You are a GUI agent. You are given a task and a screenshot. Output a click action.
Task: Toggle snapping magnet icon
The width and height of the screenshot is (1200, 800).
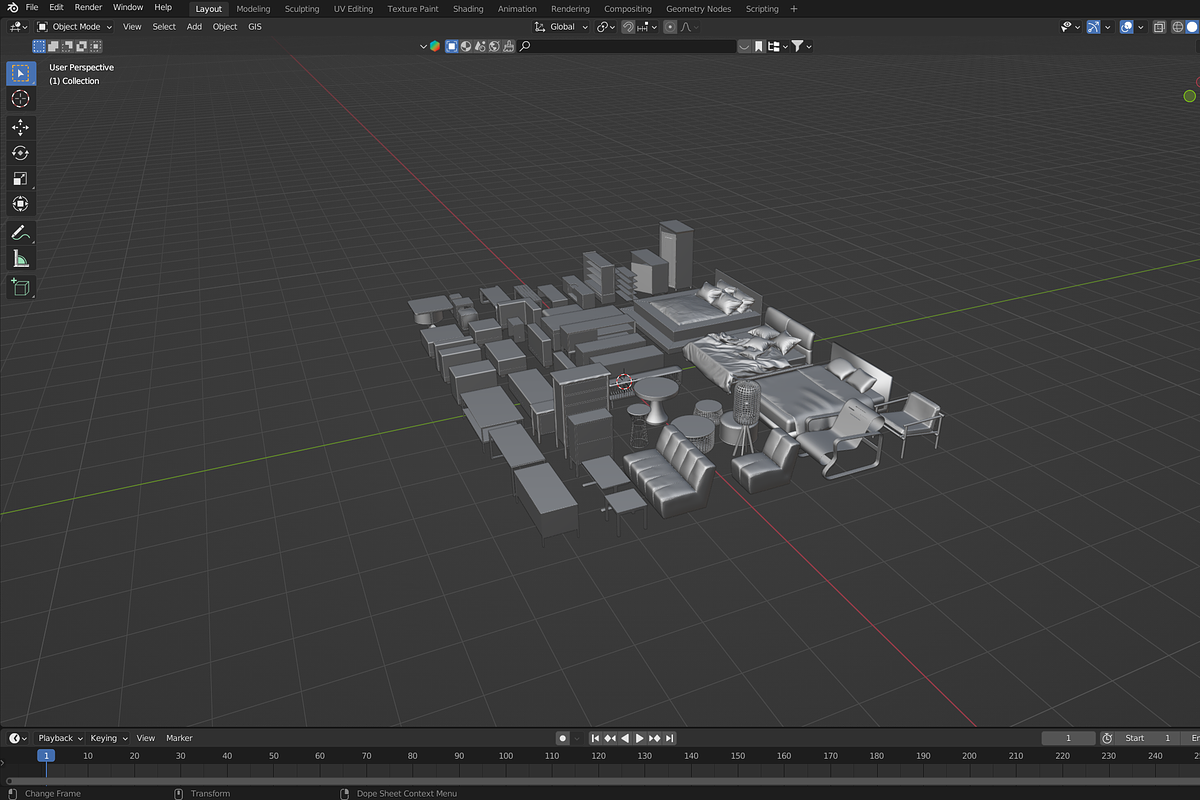629,27
